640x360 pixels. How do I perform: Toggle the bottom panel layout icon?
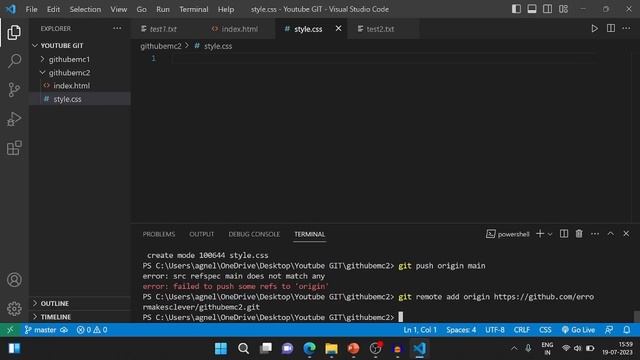[532, 9]
